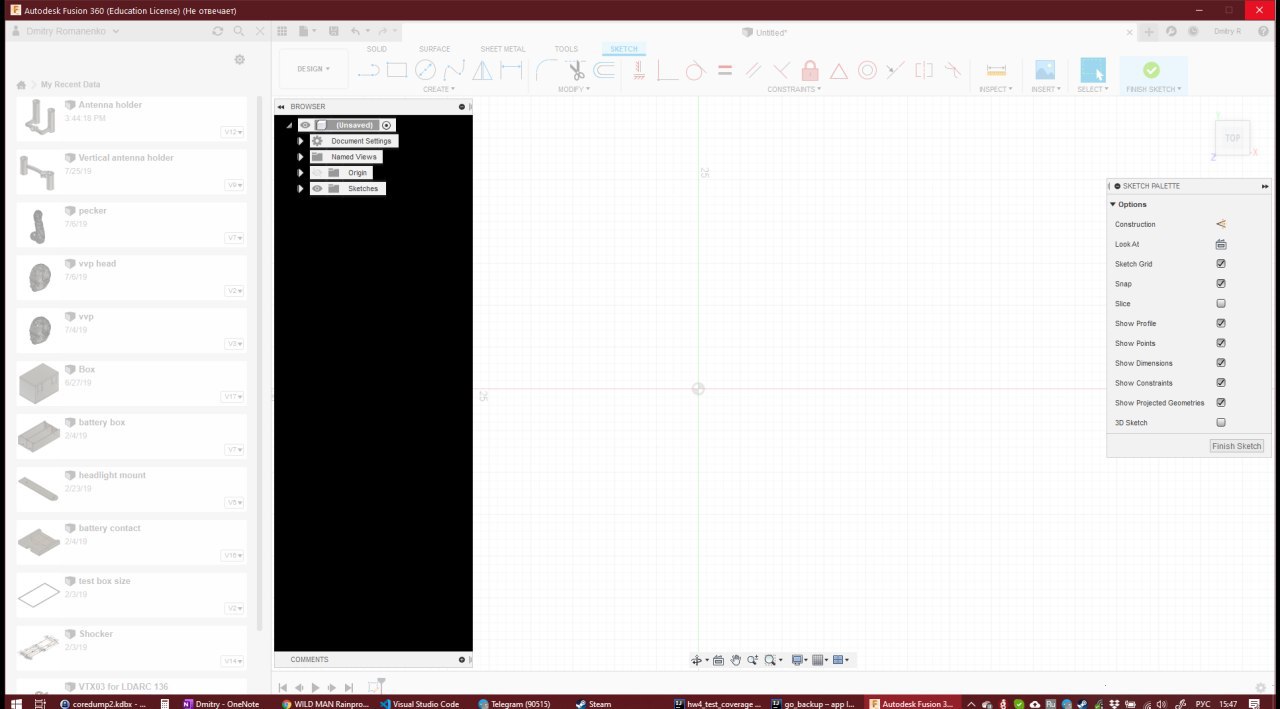Click the Measure icon in Inspect
Image resolution: width=1280 pixels, height=709 pixels.
pyautogui.click(x=996, y=70)
